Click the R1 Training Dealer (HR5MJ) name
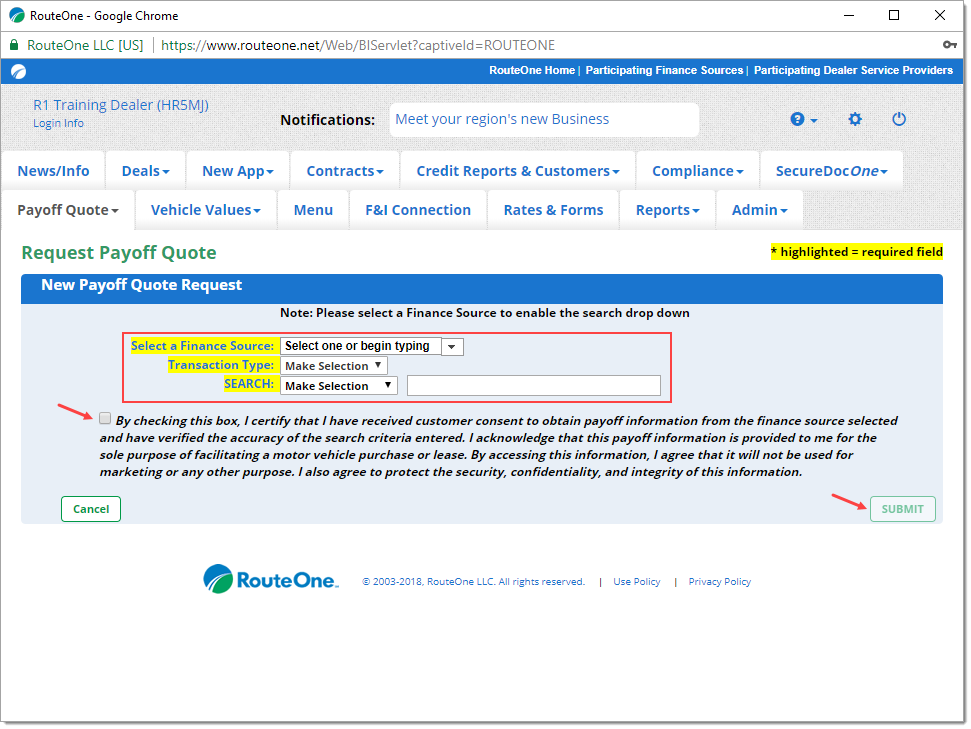Viewport: 971px width, 729px height. click(x=121, y=105)
